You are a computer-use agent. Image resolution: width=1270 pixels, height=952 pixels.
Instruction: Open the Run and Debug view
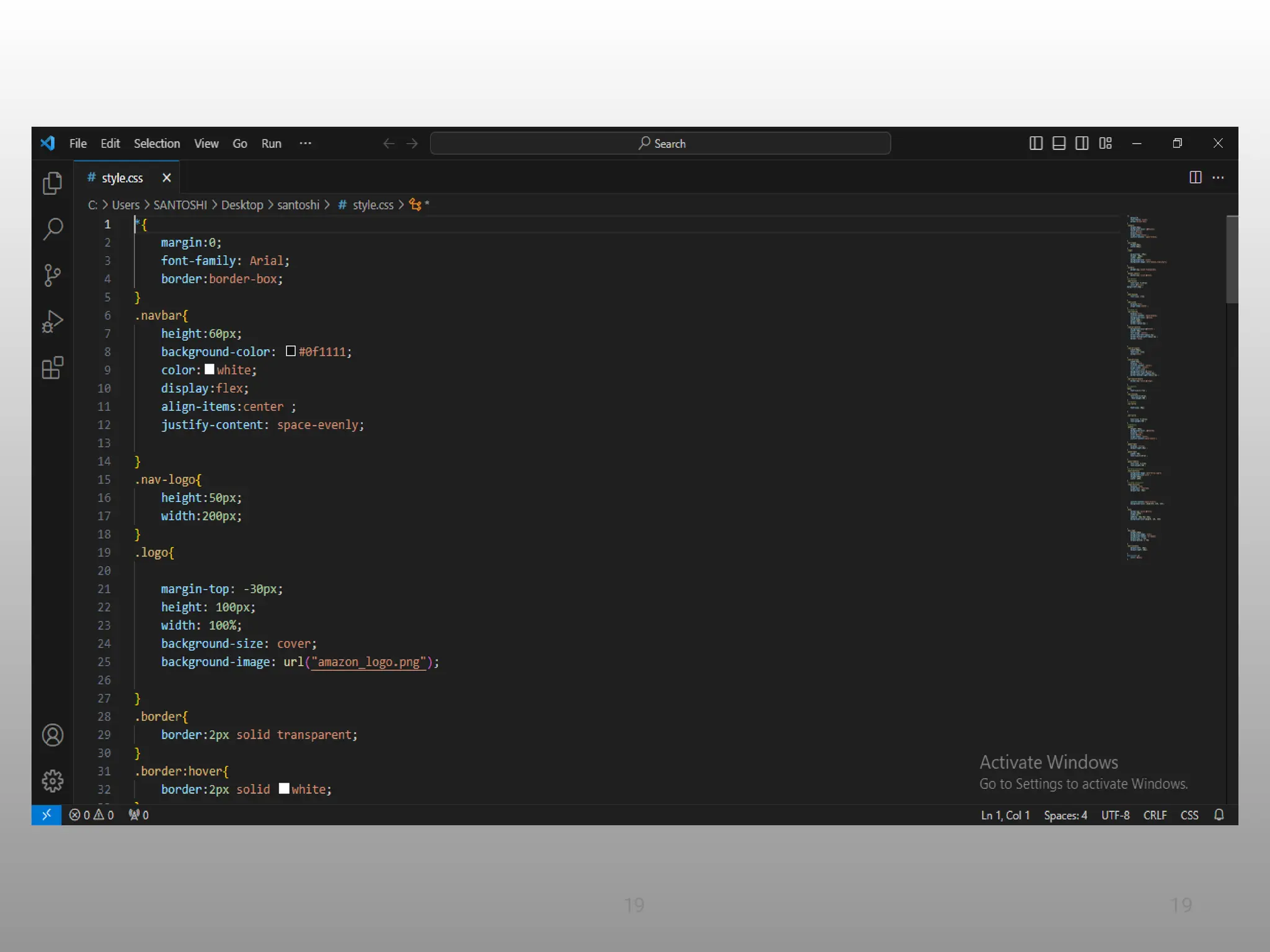coord(53,322)
